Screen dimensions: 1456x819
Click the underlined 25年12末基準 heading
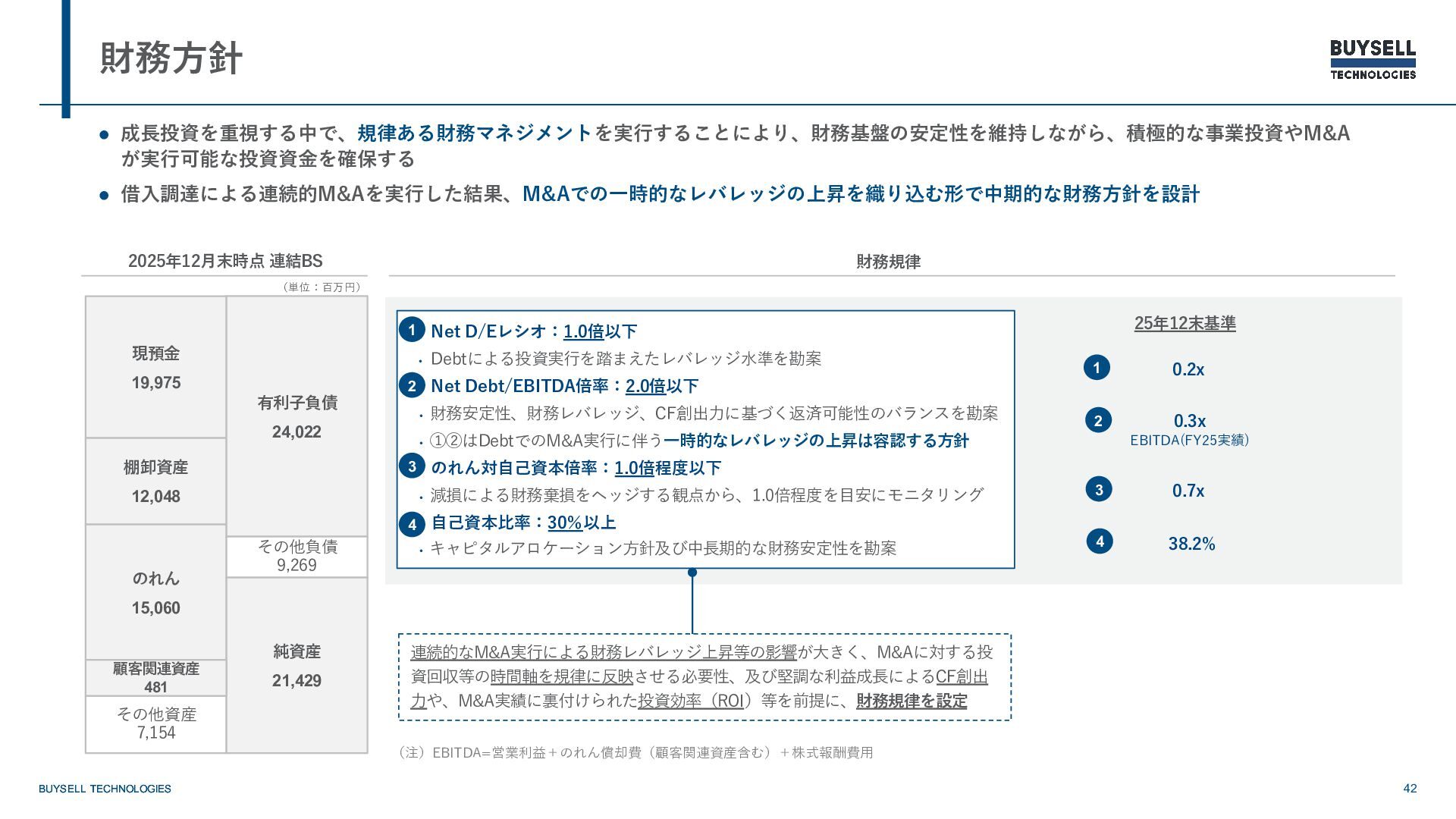(x=1185, y=323)
